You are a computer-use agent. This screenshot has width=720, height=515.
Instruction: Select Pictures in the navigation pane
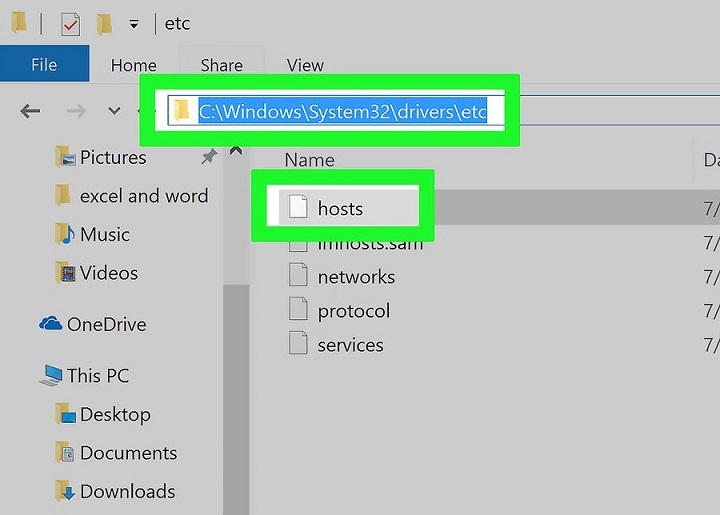113,157
